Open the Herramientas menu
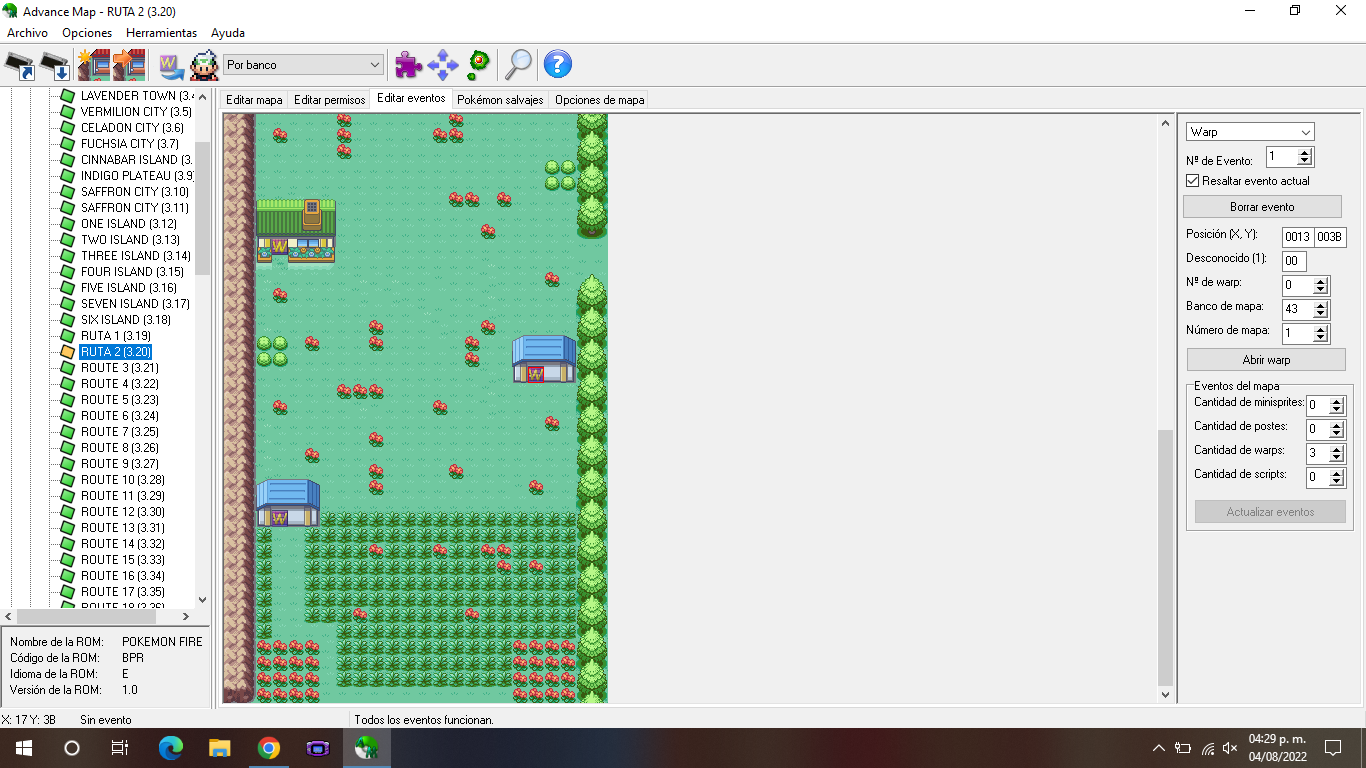The image size is (1366, 768). (161, 33)
